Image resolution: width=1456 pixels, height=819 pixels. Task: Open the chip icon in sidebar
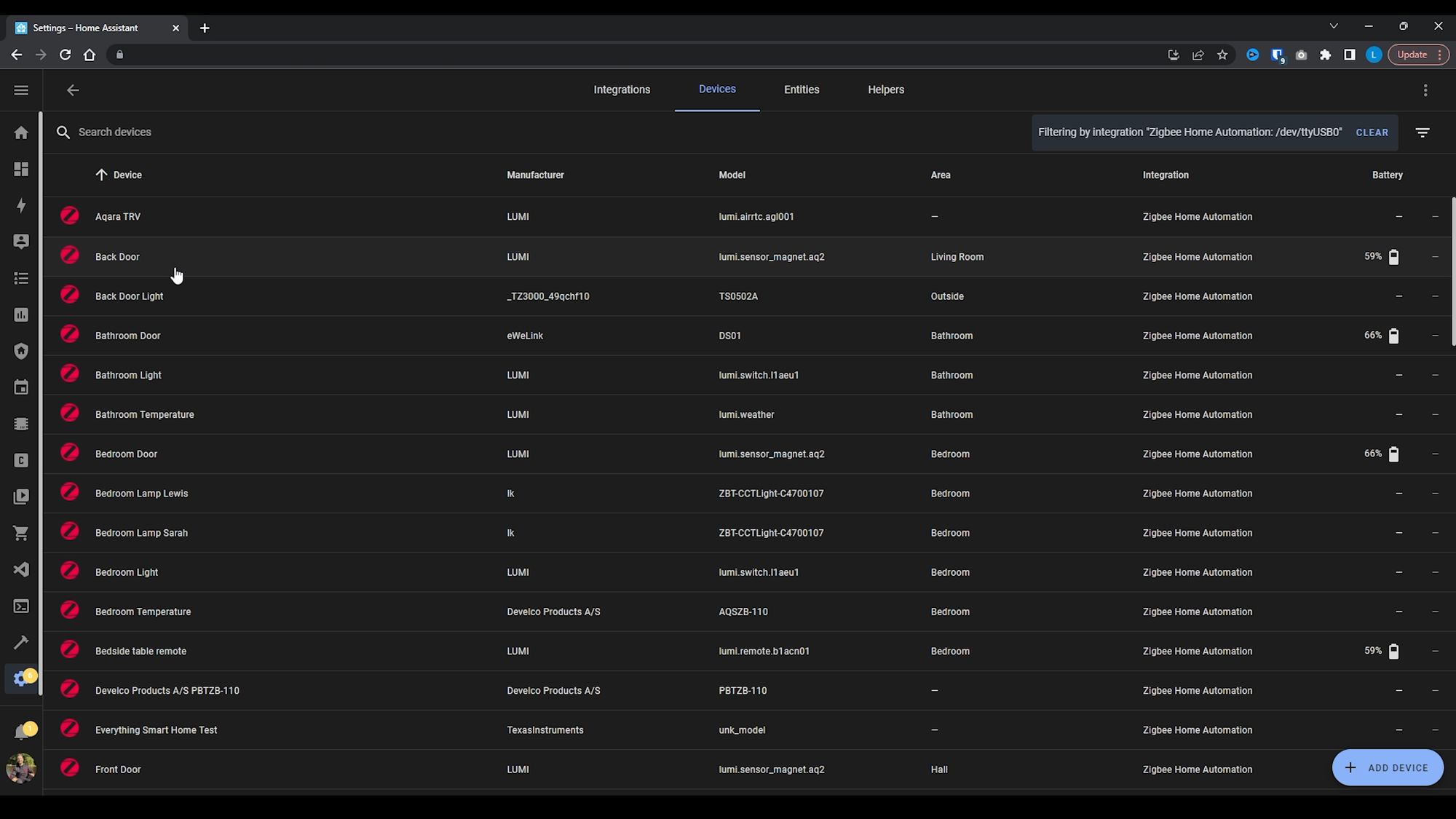point(21,424)
